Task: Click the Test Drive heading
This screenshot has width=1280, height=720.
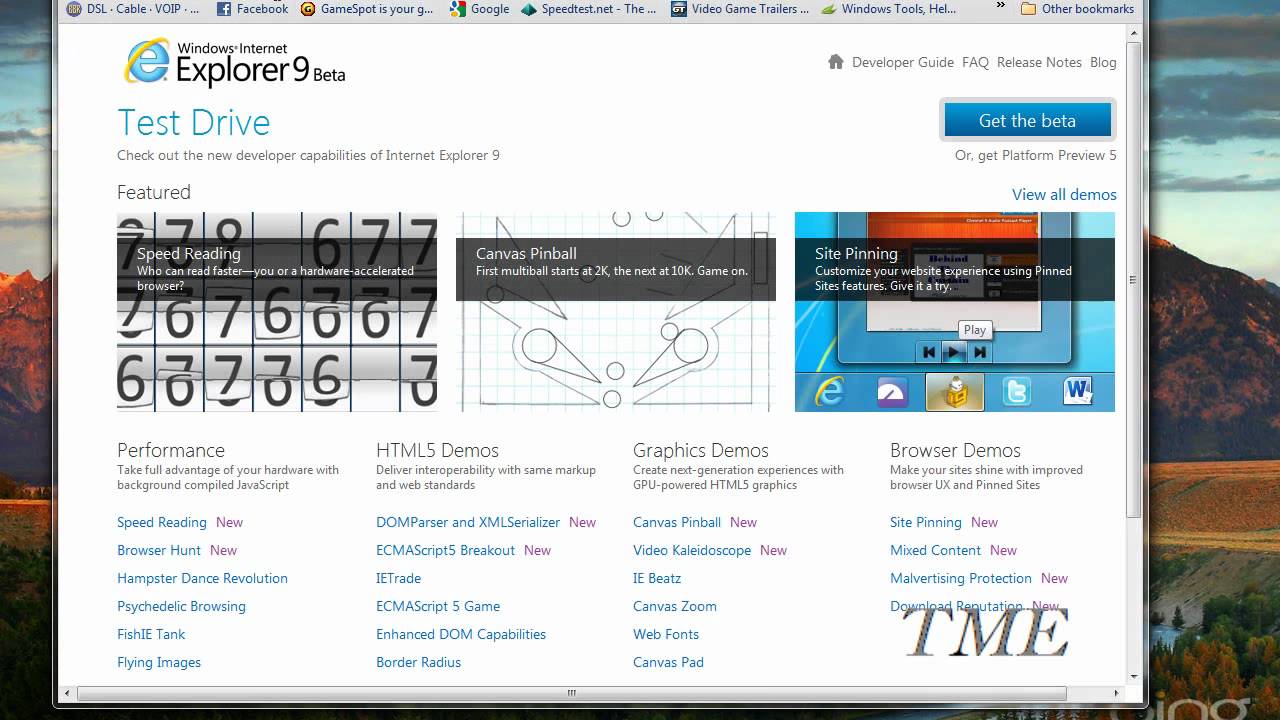Action: click(194, 122)
